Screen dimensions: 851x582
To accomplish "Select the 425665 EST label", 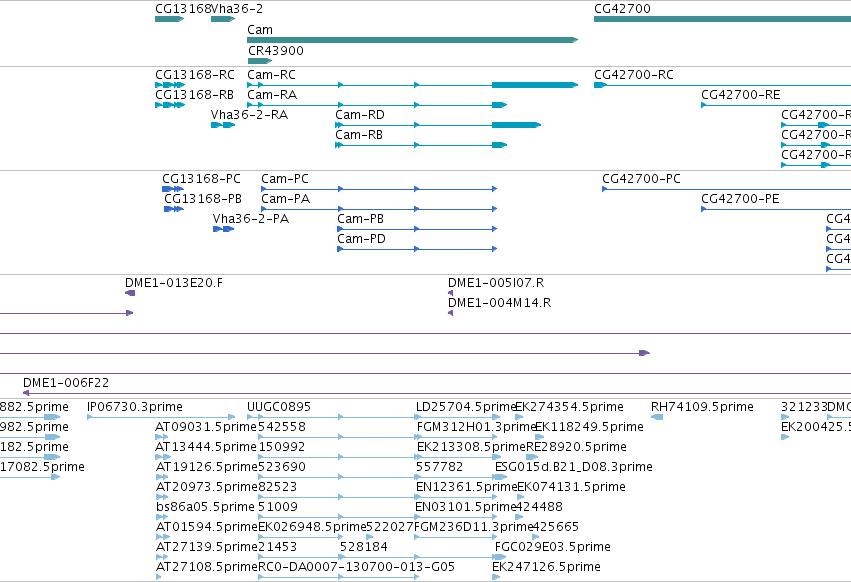I will coord(556,528).
